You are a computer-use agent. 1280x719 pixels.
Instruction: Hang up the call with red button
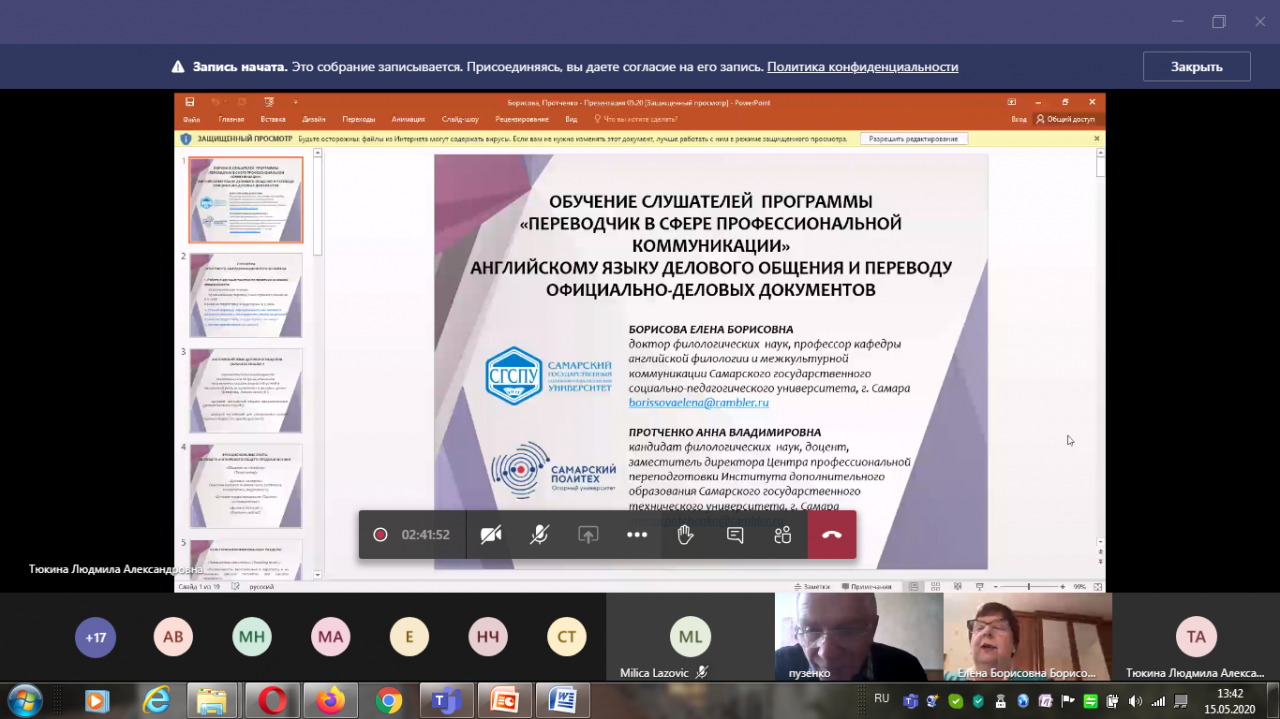point(832,535)
